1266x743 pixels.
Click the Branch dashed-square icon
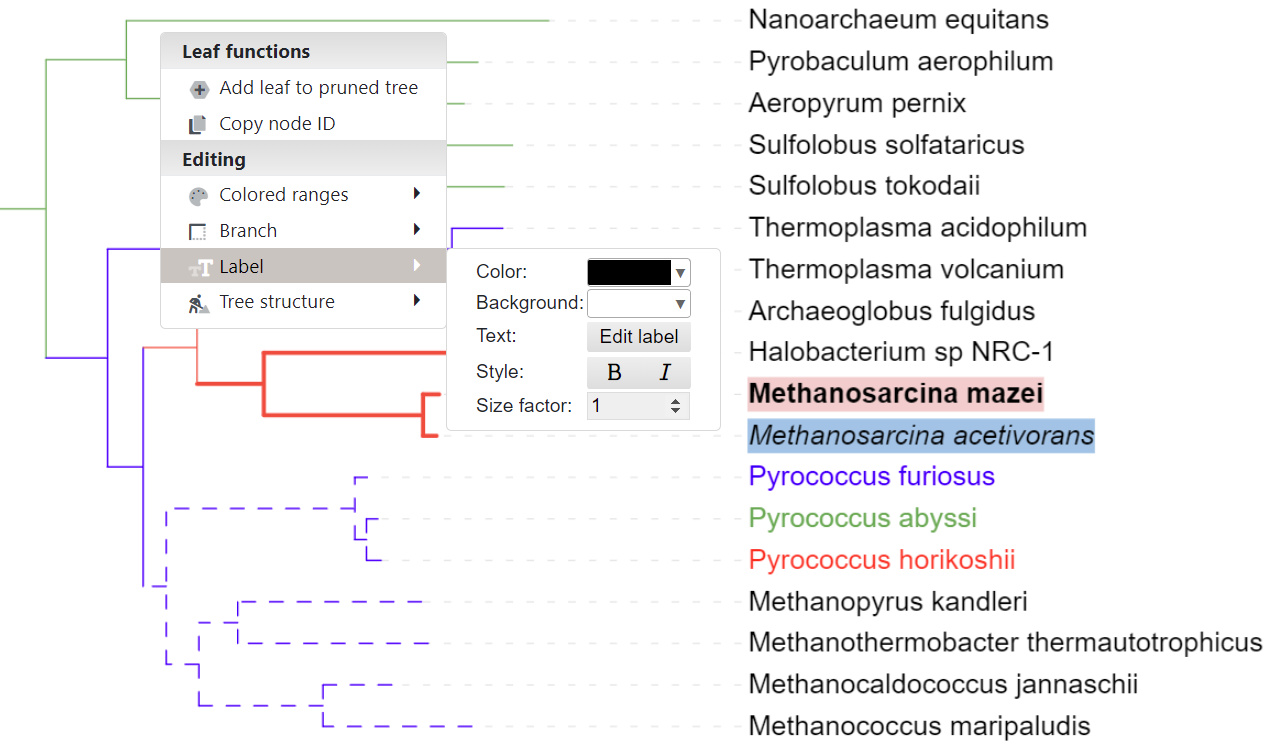[198, 232]
